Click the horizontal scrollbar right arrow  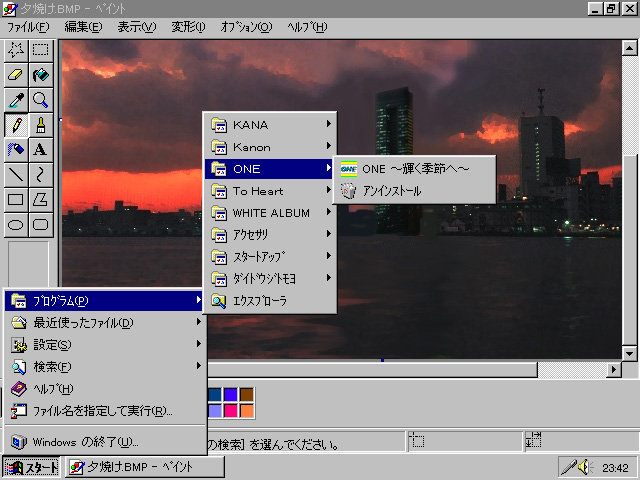coord(613,370)
